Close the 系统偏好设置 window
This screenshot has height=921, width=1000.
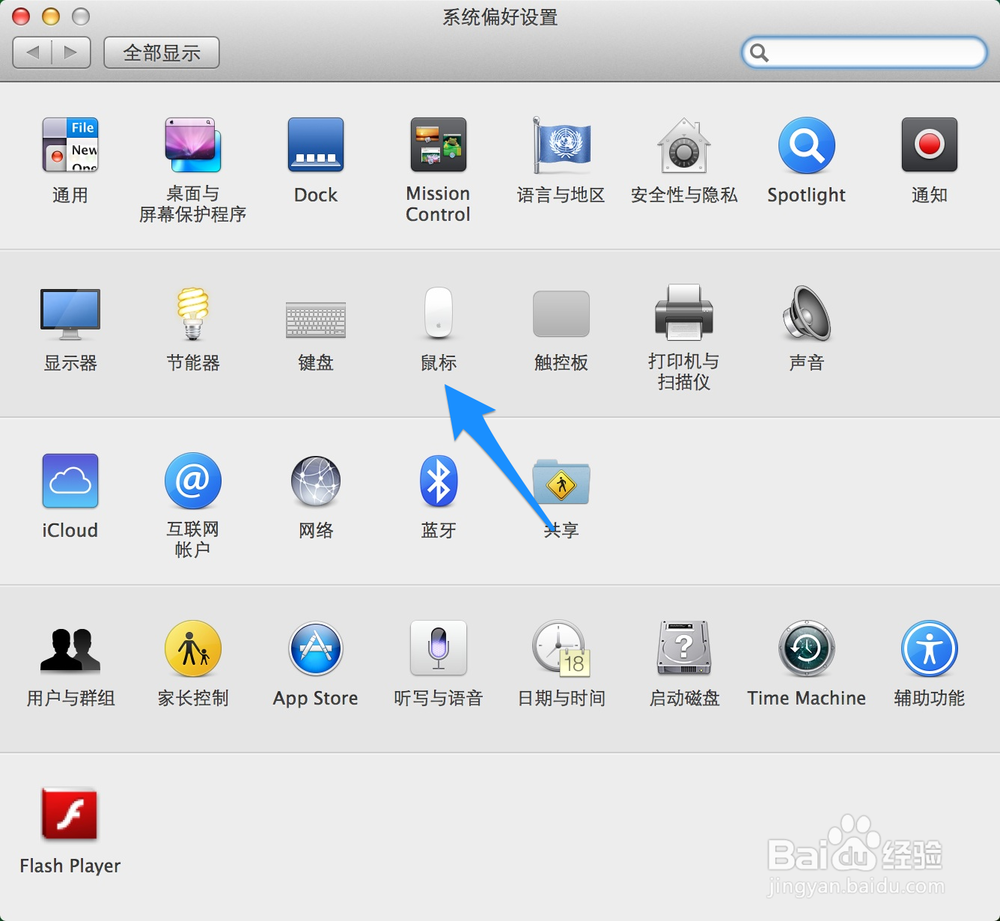point(21,16)
